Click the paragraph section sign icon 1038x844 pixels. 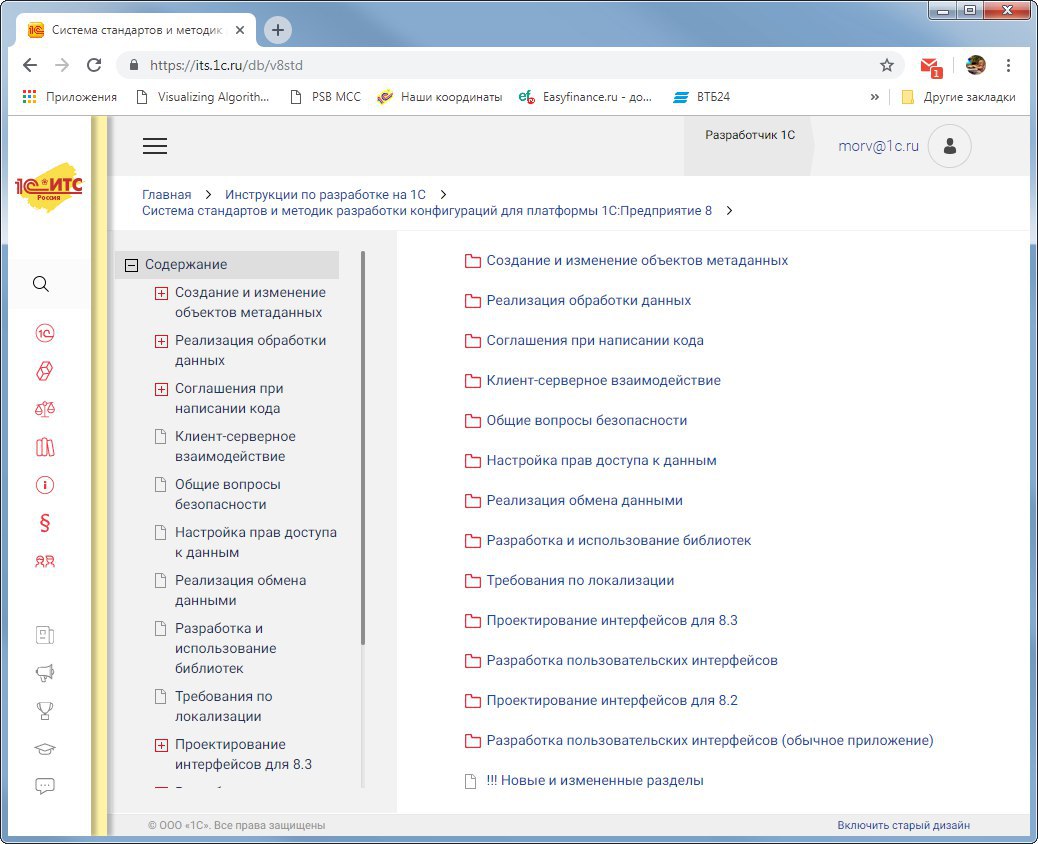(x=44, y=523)
